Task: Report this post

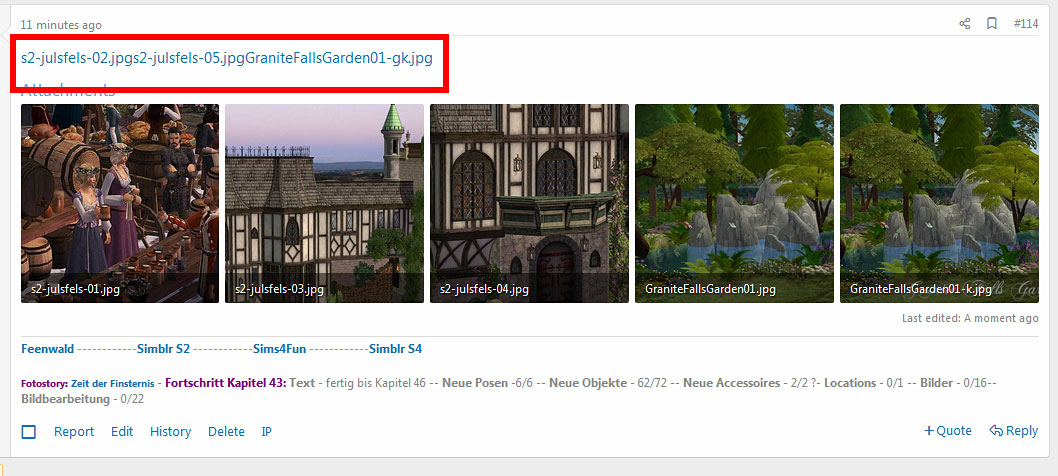Action: (x=74, y=432)
